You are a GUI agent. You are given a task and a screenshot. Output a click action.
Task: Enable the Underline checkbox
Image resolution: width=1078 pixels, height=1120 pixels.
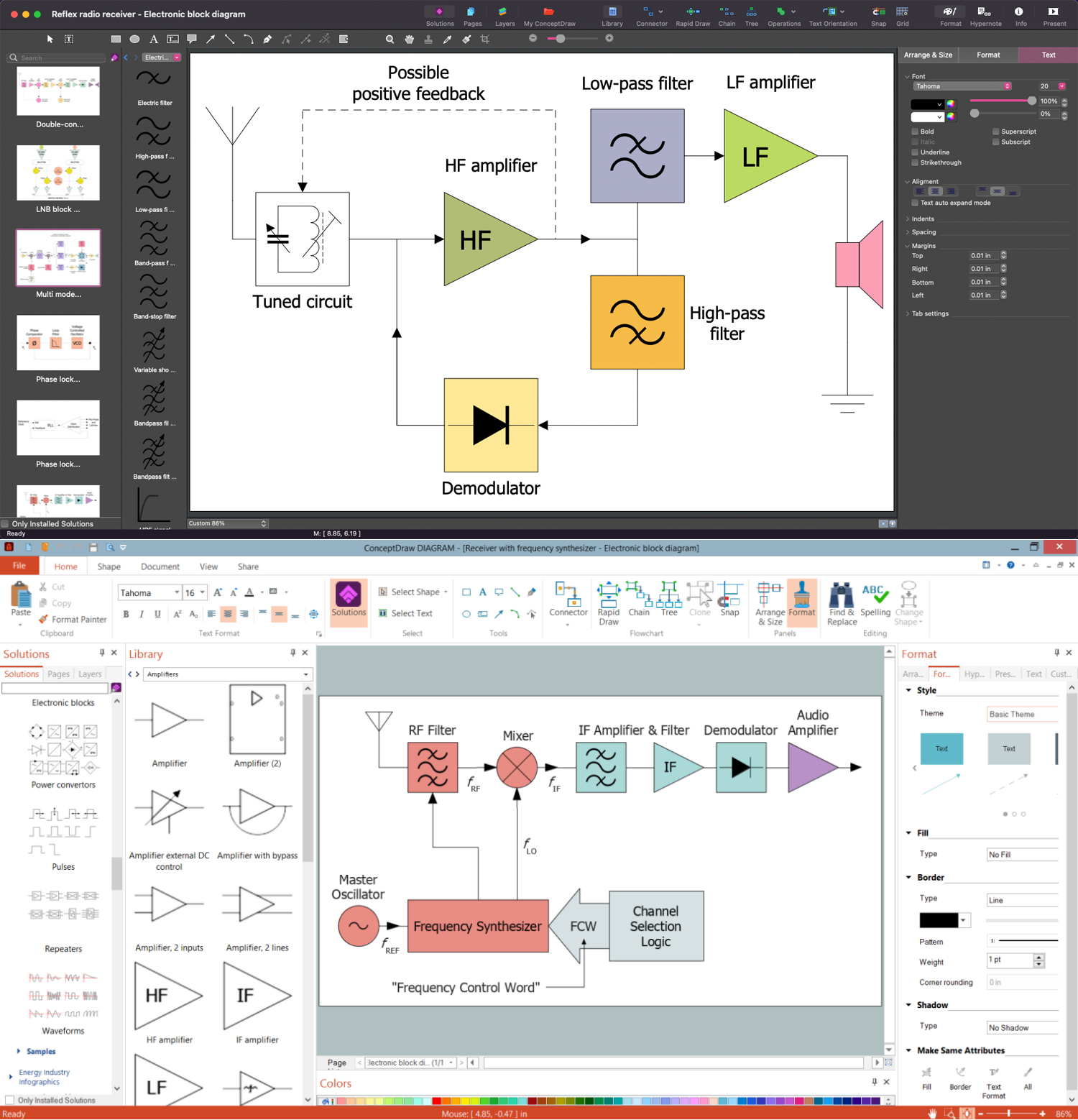click(915, 152)
